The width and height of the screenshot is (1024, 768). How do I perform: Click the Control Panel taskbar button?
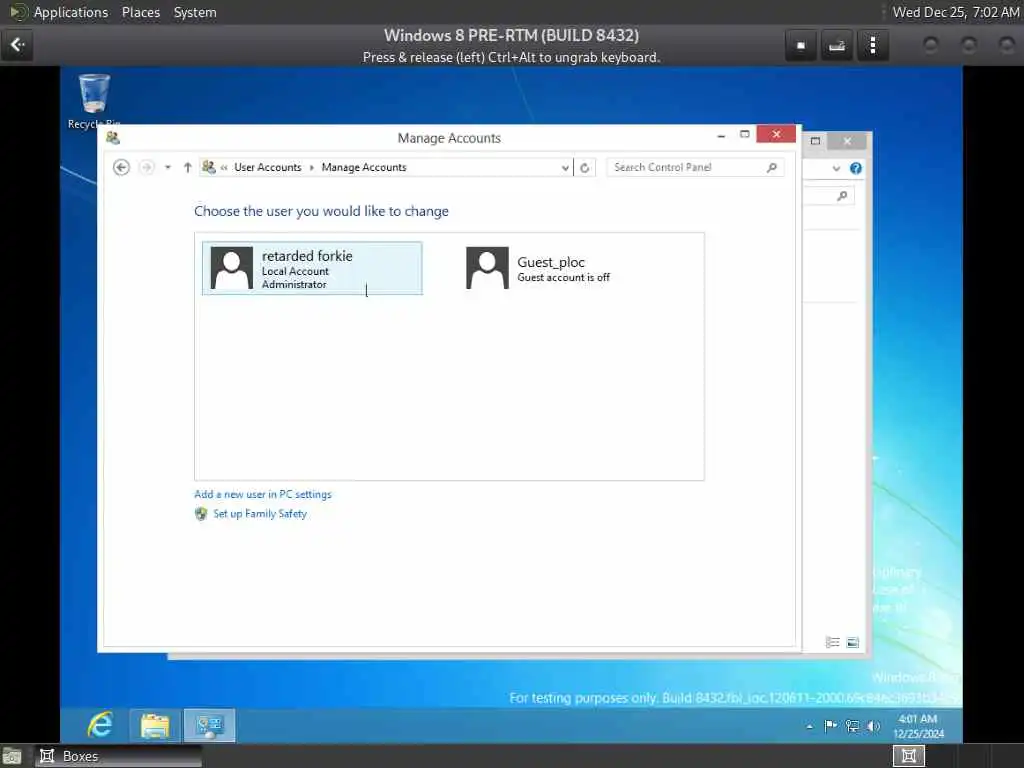[210, 725]
